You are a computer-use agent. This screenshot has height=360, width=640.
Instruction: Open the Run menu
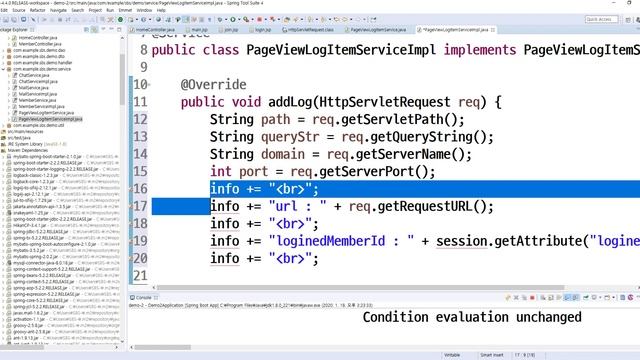[x=110, y=10]
